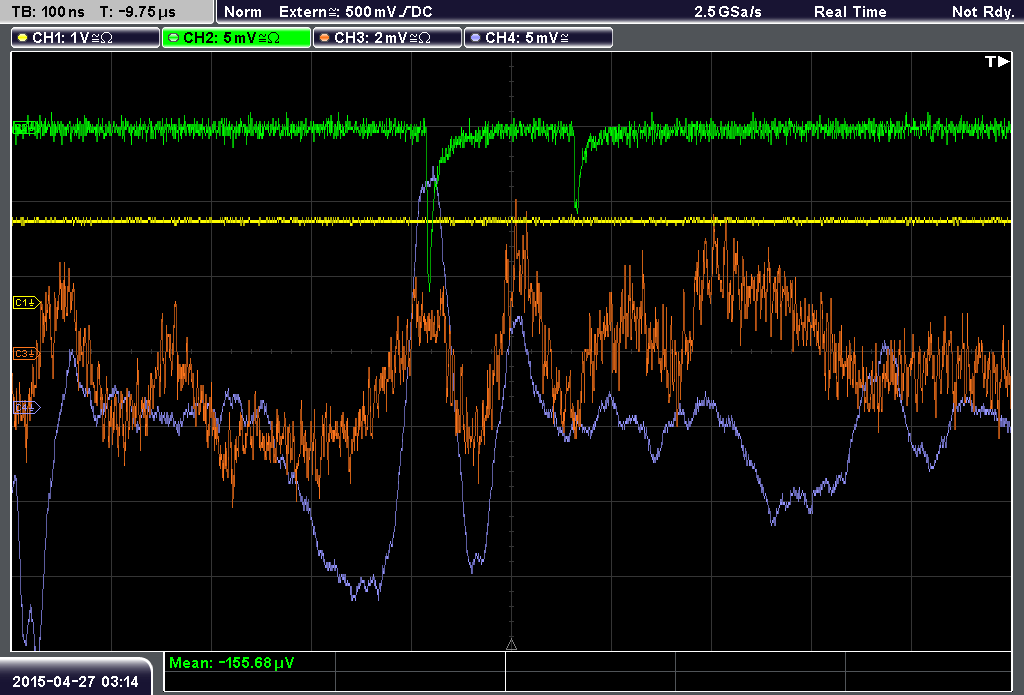The image size is (1024, 695).
Task: Click the Extern 500 mV DC trigger source
Action: (x=355, y=12)
